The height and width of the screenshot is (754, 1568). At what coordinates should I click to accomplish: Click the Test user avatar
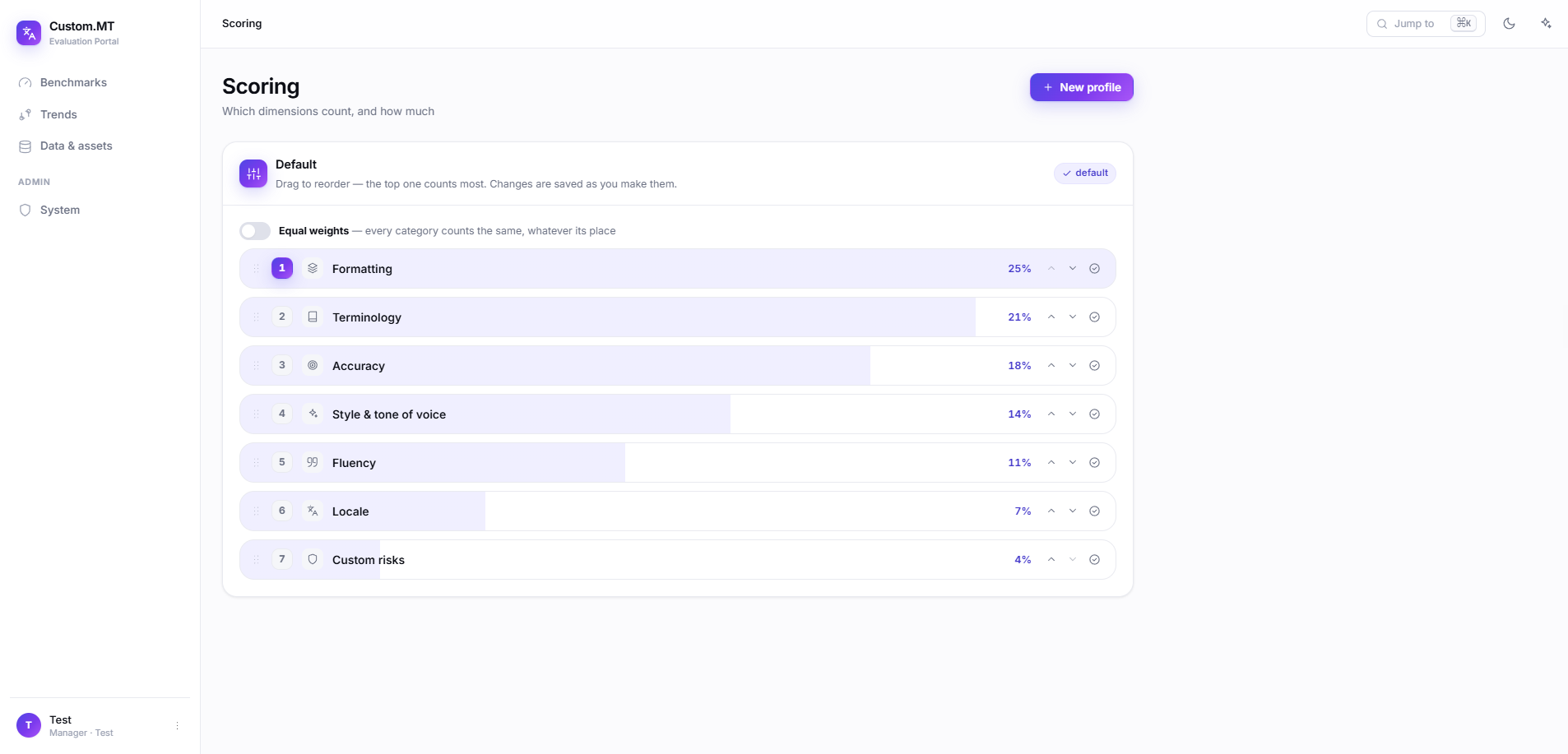pyautogui.click(x=29, y=725)
